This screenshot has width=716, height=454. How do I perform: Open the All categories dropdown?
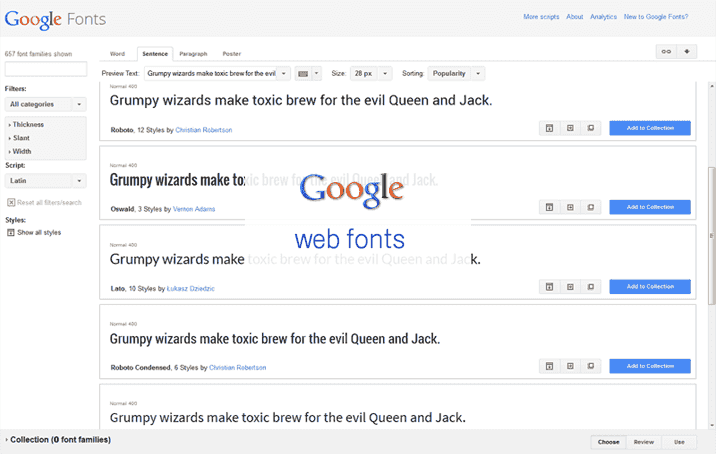click(45, 104)
